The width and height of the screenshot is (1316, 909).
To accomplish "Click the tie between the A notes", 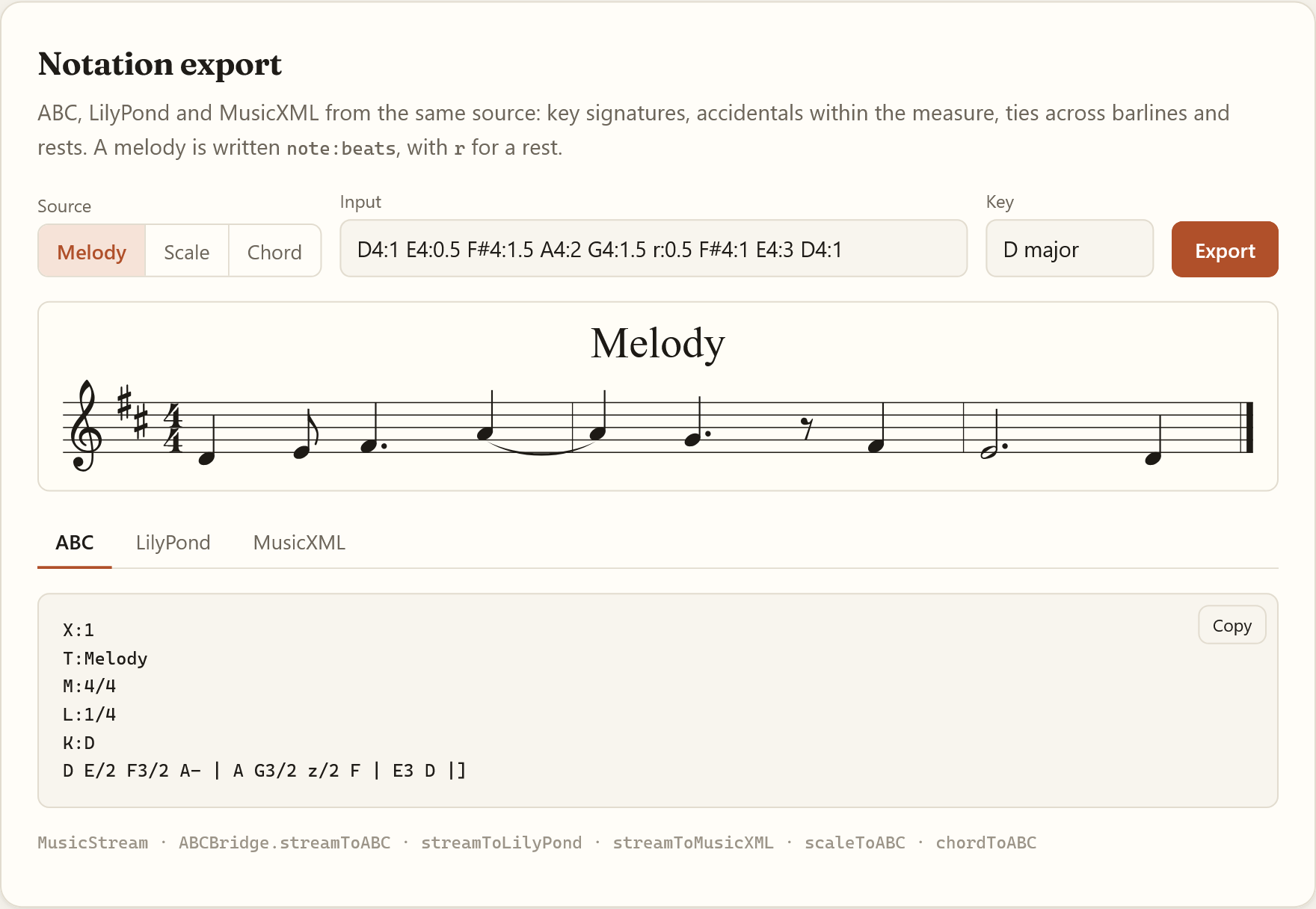I will point(541,447).
